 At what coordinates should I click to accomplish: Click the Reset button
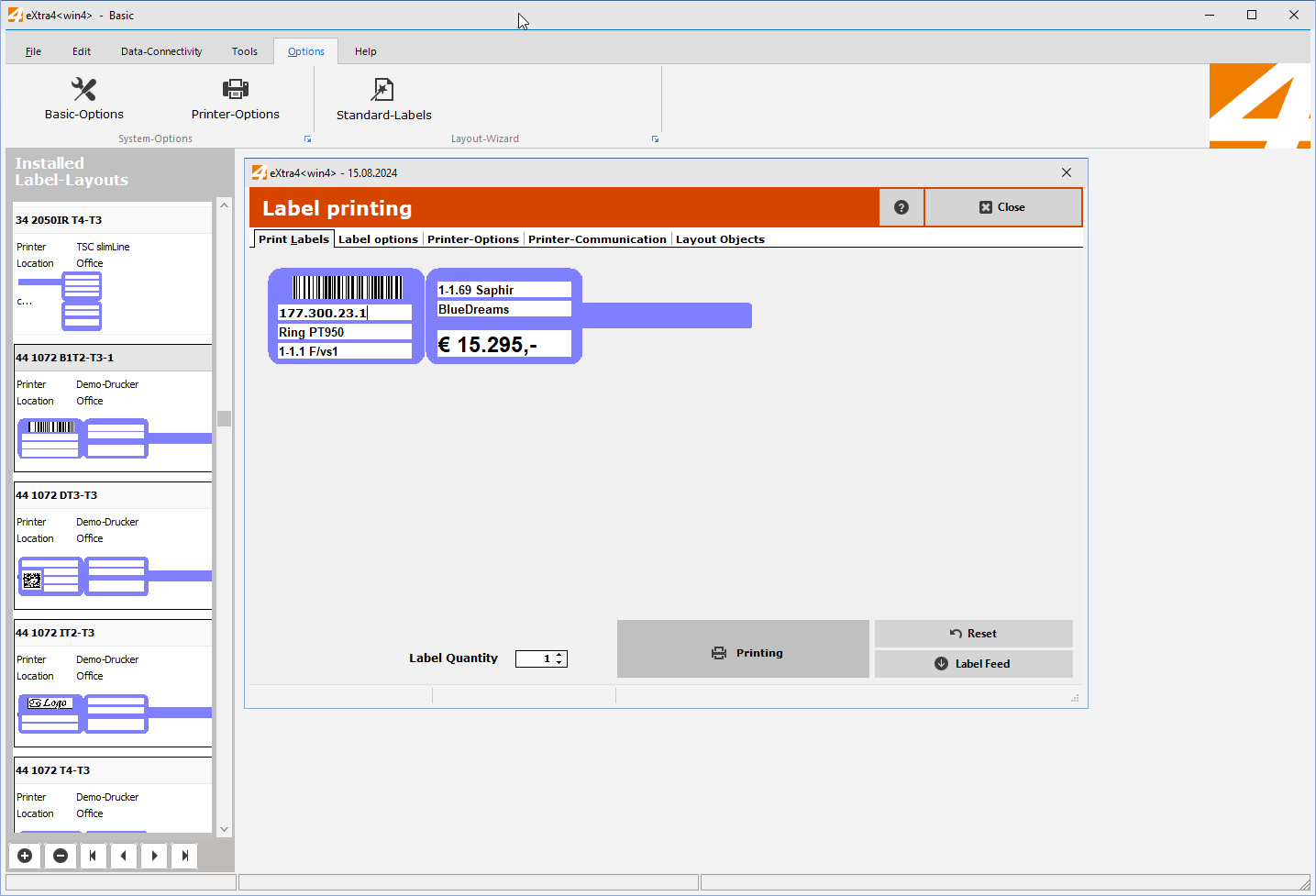(973, 634)
